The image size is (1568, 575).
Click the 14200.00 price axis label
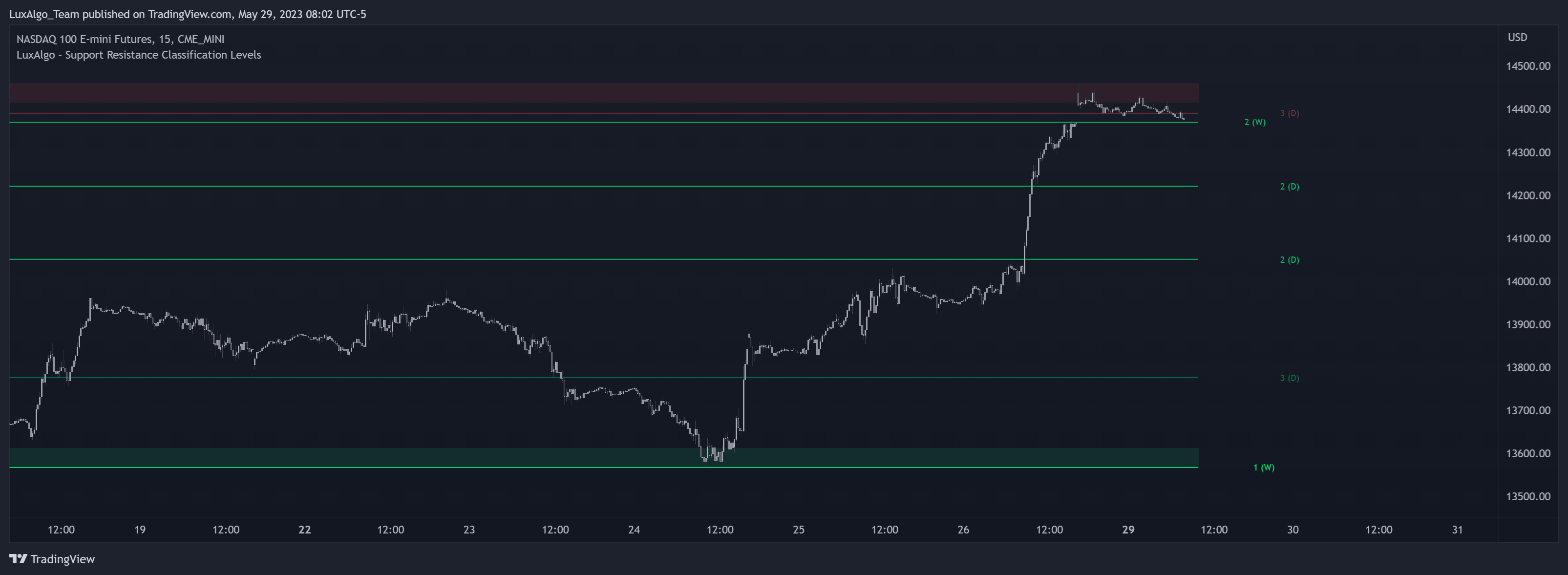(x=1528, y=195)
